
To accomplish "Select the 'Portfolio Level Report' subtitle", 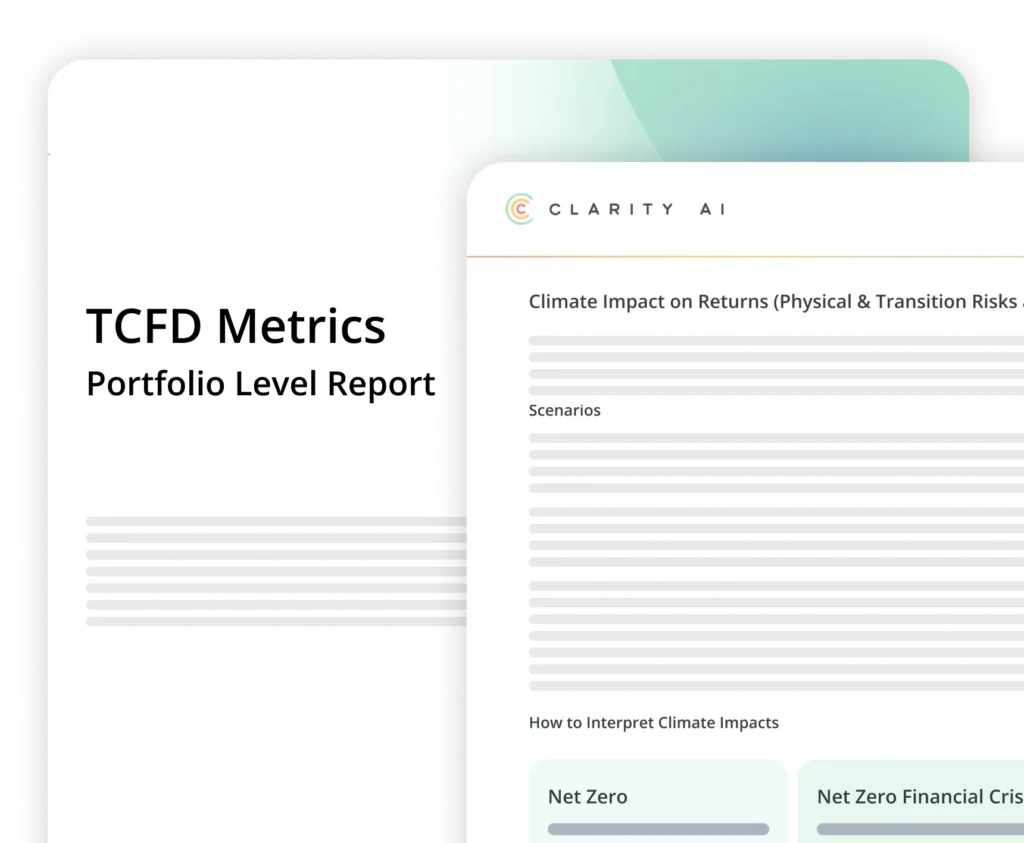I will (x=261, y=383).
